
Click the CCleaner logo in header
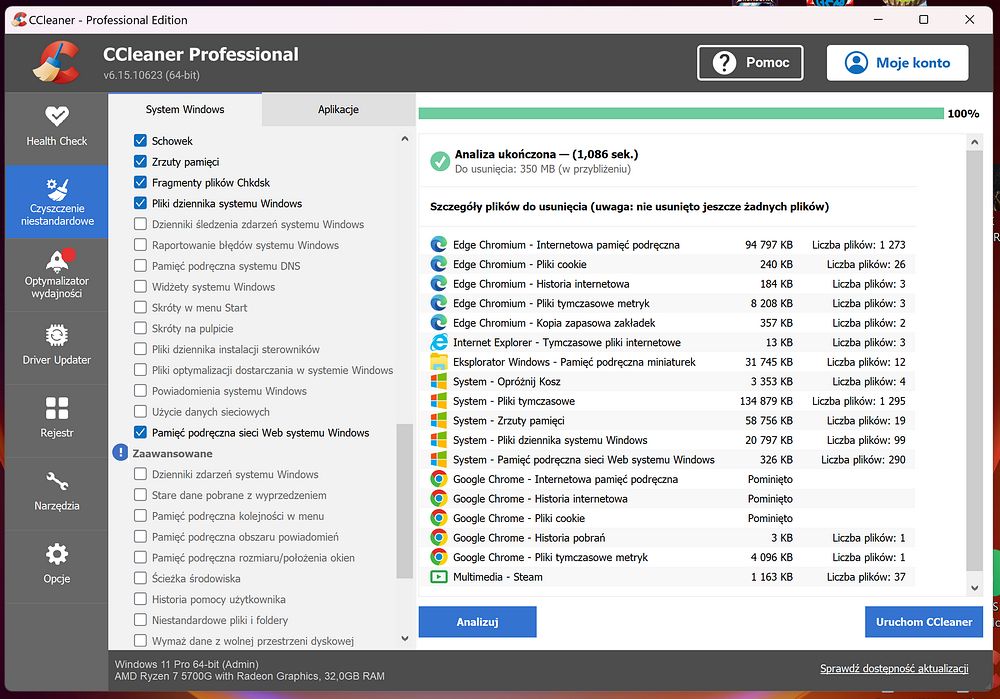56,63
